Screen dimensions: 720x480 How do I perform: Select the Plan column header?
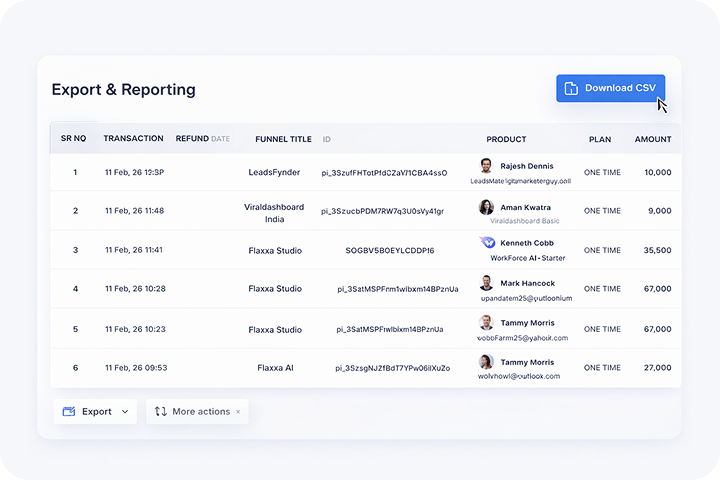600,139
